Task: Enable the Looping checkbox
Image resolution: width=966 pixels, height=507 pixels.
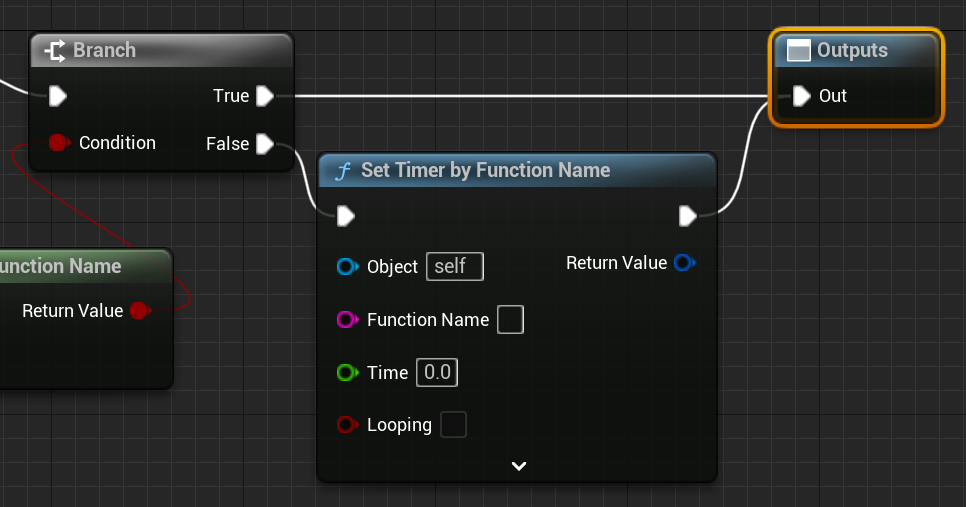Action: pyautogui.click(x=453, y=424)
